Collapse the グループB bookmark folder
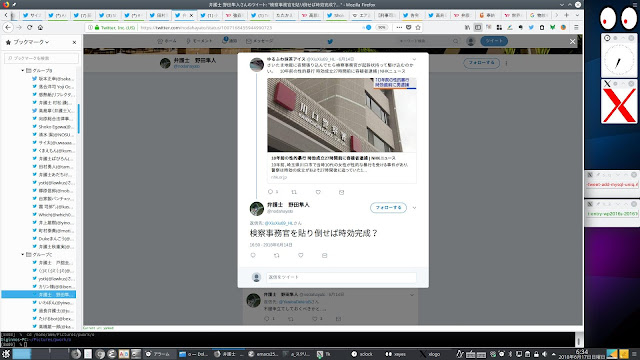640x360 pixels. [23, 71]
